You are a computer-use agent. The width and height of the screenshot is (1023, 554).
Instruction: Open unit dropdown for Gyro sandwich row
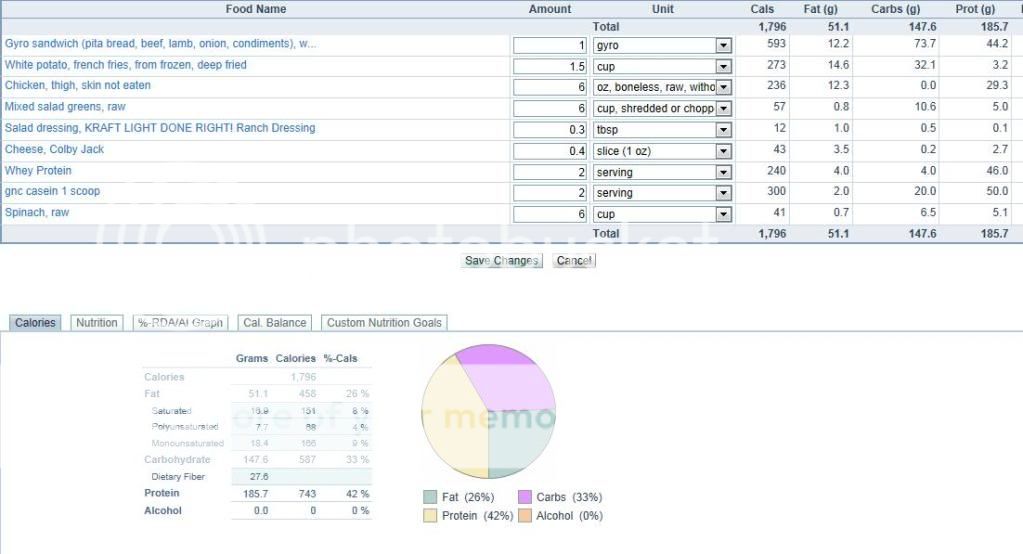723,46
